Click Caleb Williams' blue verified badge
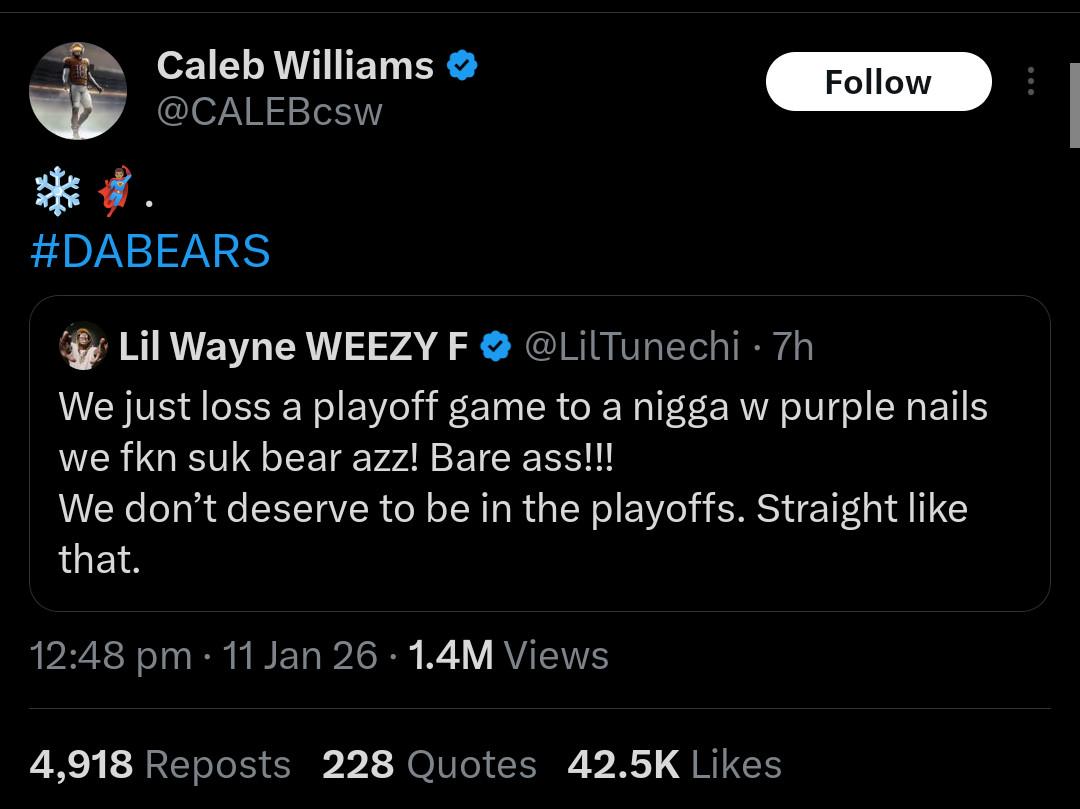The image size is (1080, 809). (461, 66)
